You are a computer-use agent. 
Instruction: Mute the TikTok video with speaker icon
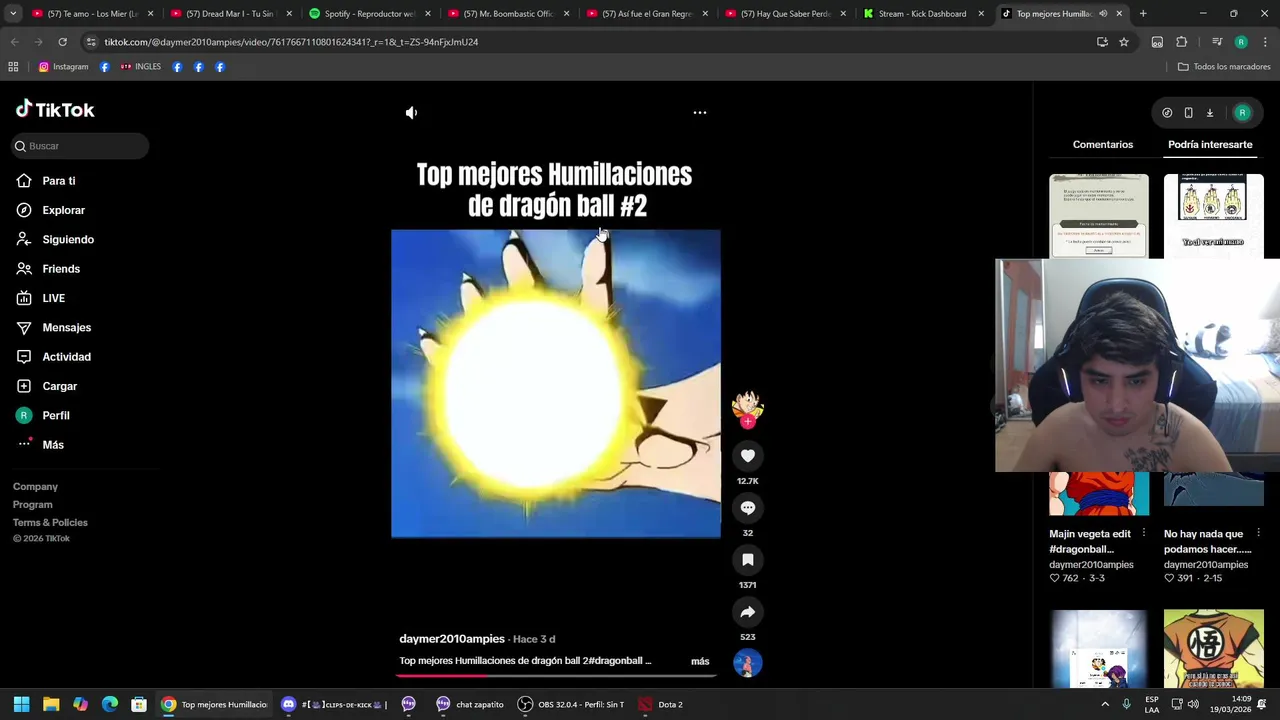[x=411, y=113]
